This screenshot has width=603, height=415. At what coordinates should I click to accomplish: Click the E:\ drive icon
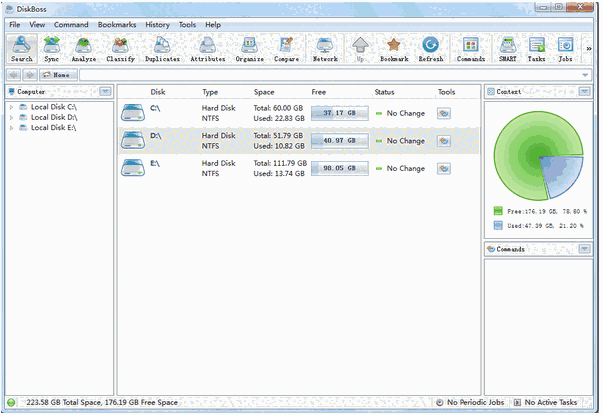click(x=133, y=168)
